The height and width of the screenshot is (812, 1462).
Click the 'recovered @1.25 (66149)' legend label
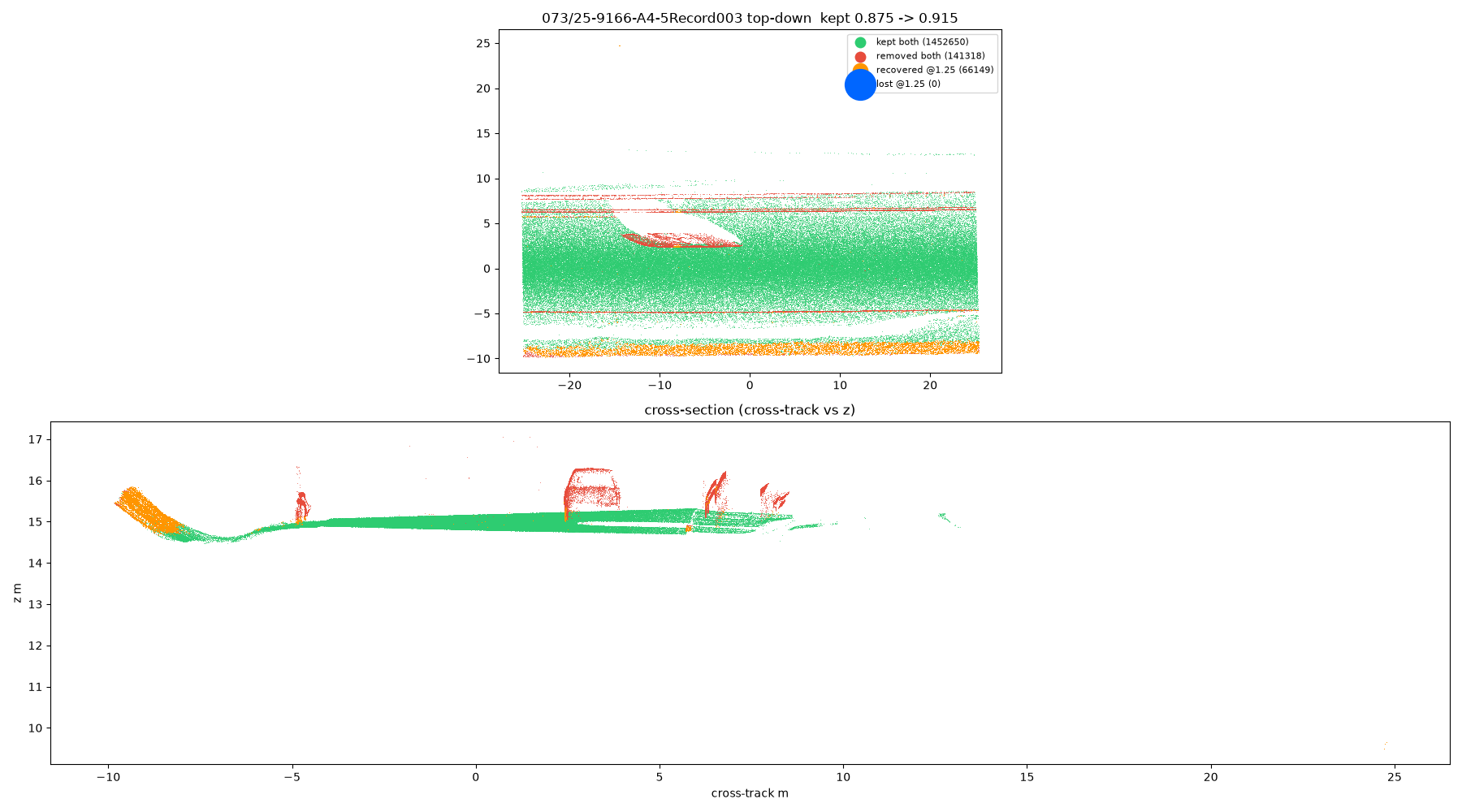click(934, 70)
